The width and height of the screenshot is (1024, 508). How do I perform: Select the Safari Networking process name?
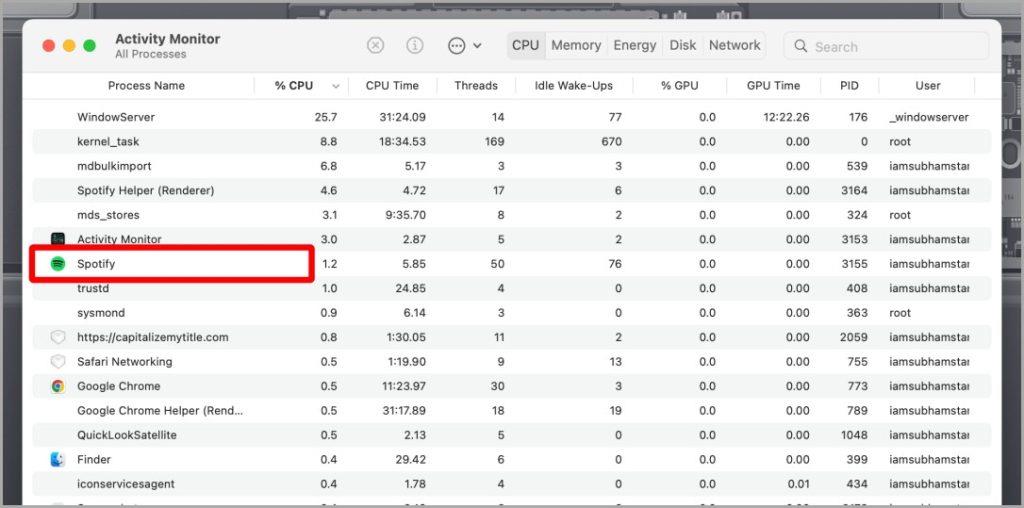(125, 362)
